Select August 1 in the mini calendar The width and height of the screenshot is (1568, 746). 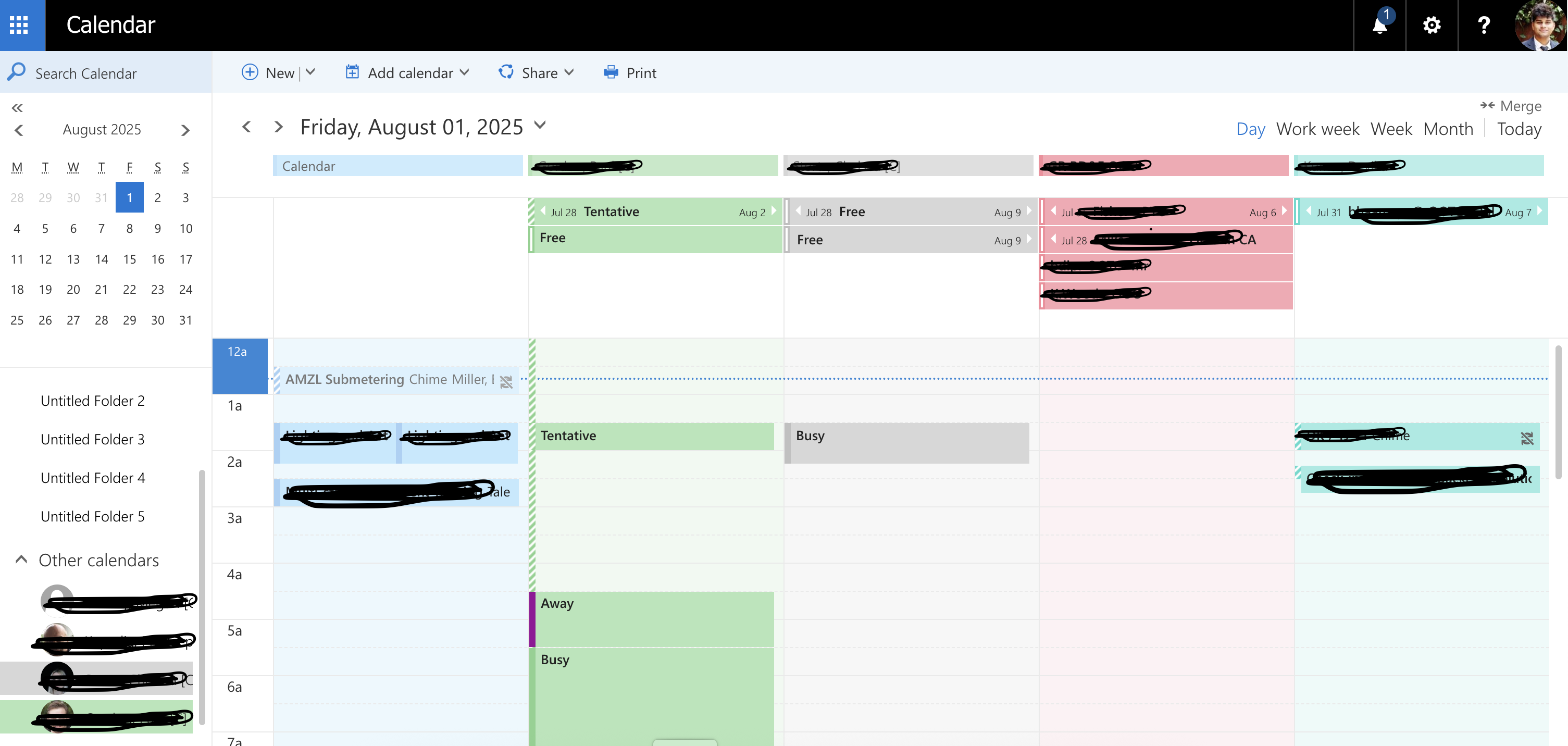click(x=130, y=197)
